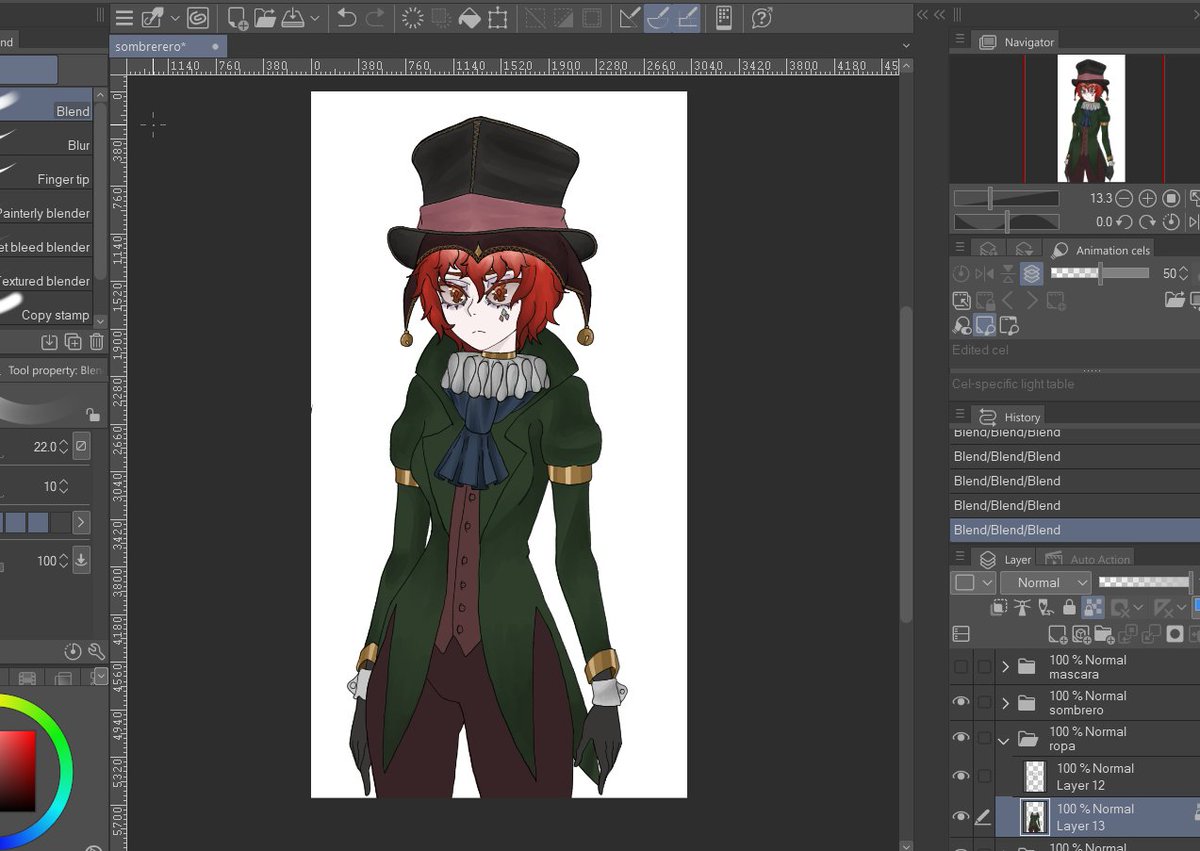
Task: Select the highlighted bottom Blend/Blend/Blend history entry
Action: [1075, 530]
